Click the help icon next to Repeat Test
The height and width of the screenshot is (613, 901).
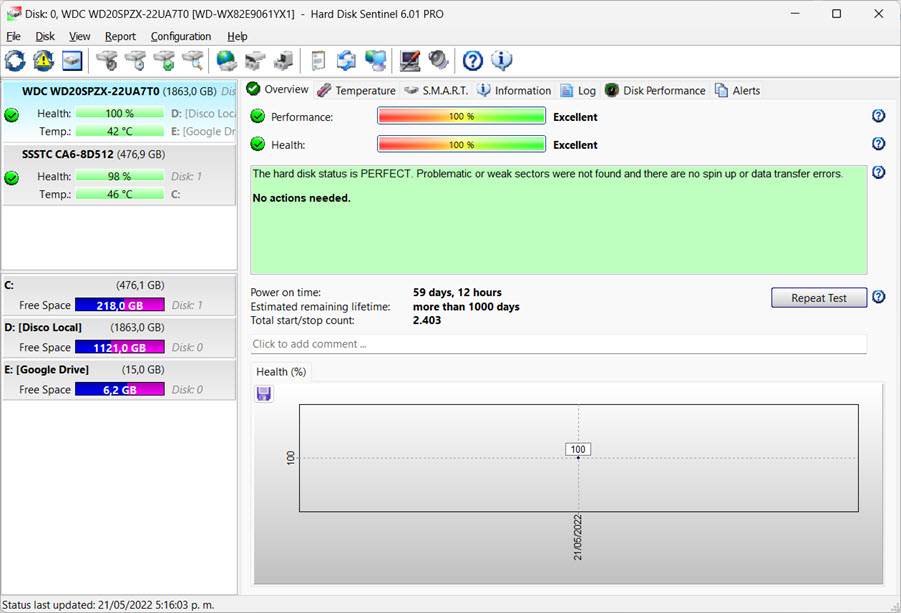[879, 297]
